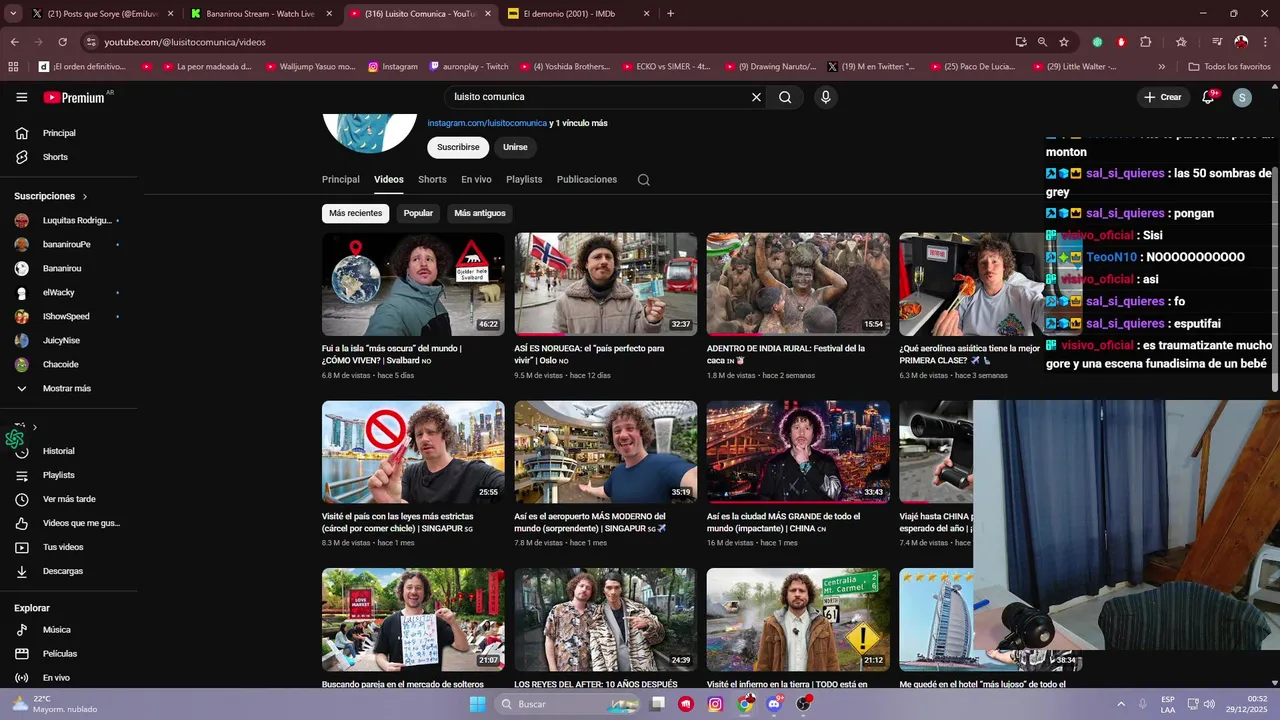
Task: Open the tab search dropdown in Chrome
Action: click(13, 14)
